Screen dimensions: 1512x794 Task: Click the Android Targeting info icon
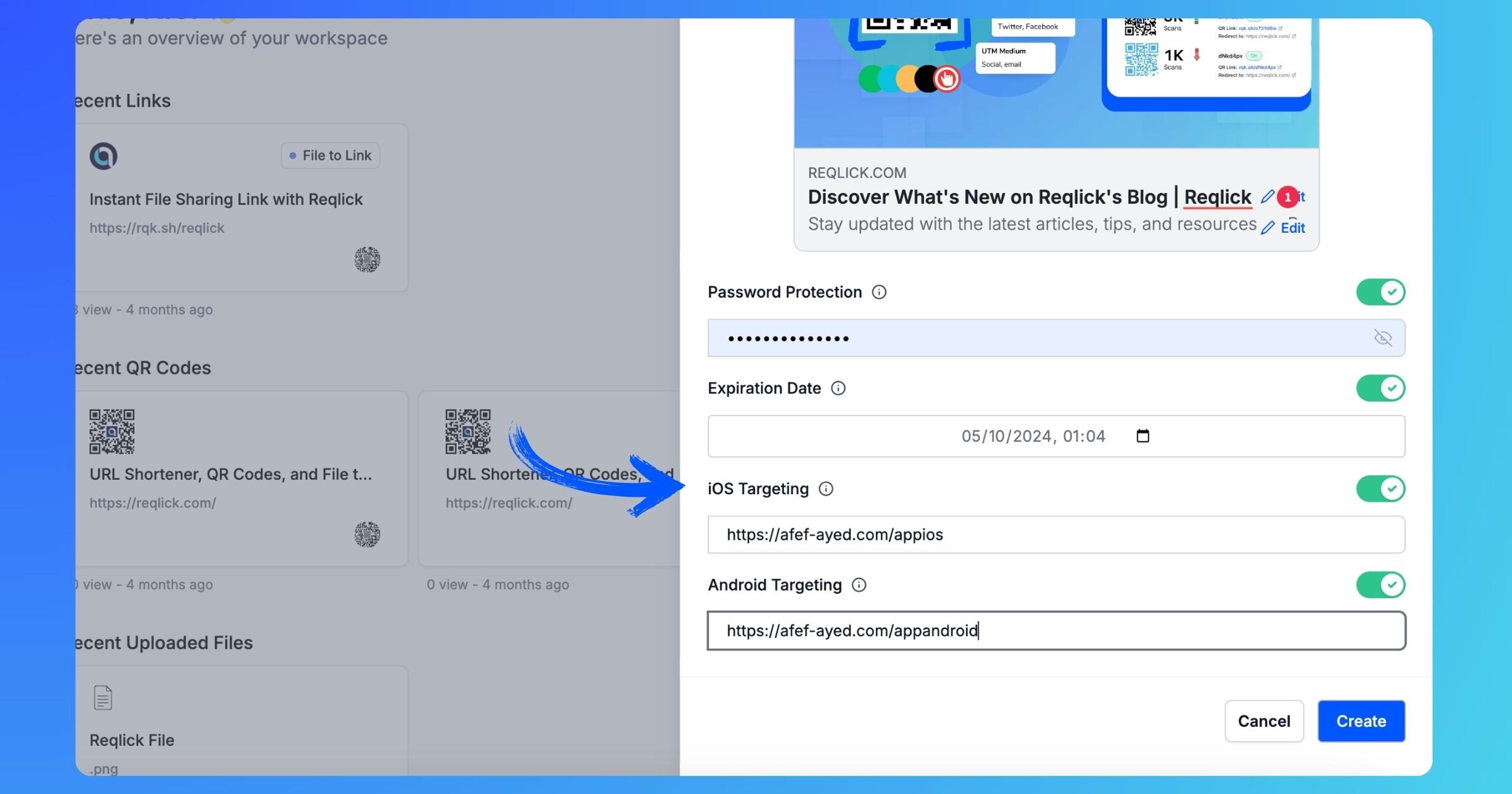click(x=859, y=585)
